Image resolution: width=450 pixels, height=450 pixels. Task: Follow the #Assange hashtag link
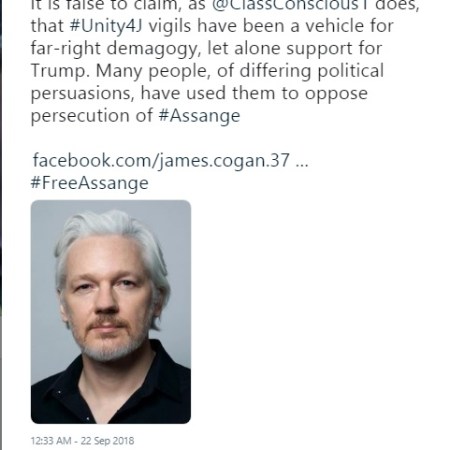pyautogui.click(x=199, y=116)
